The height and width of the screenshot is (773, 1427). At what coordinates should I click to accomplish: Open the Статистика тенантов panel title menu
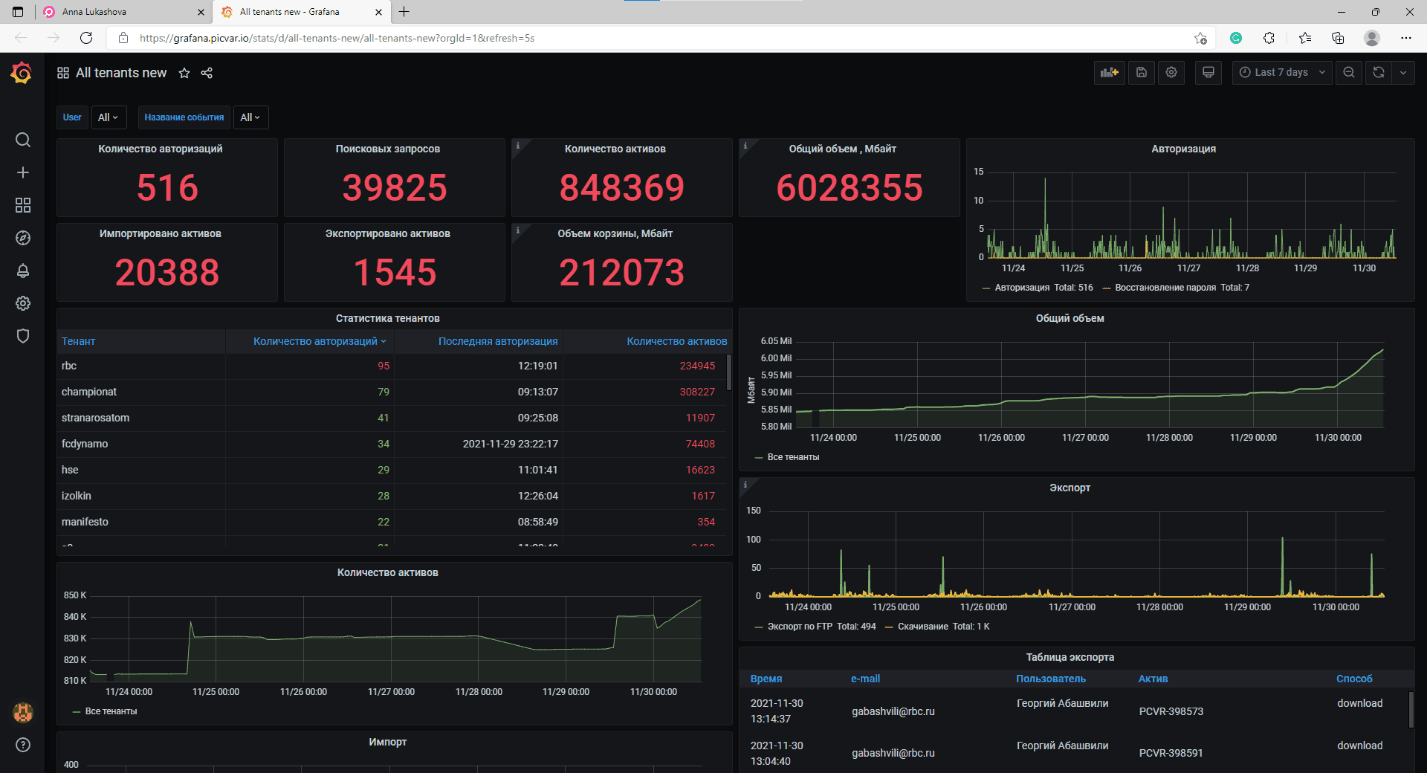point(387,318)
